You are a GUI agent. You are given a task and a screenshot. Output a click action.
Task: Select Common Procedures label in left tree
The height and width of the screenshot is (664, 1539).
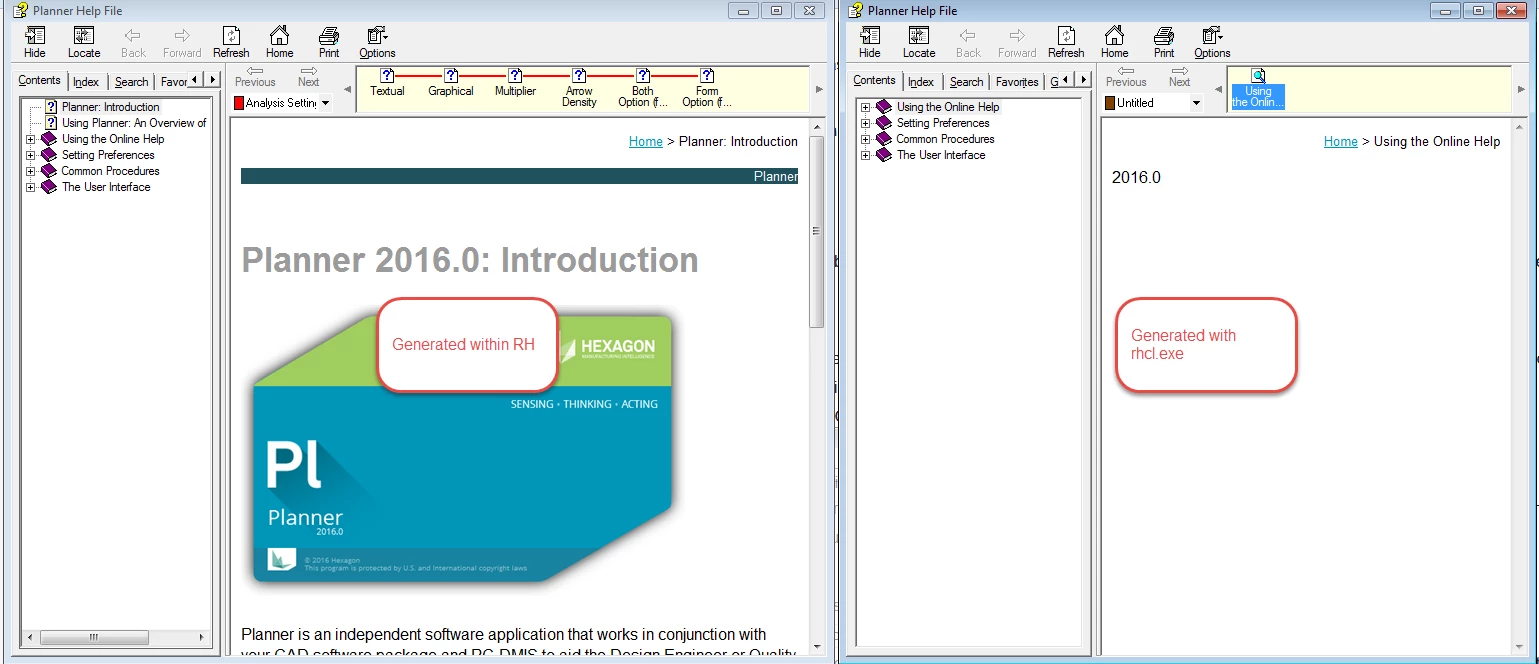pos(110,171)
